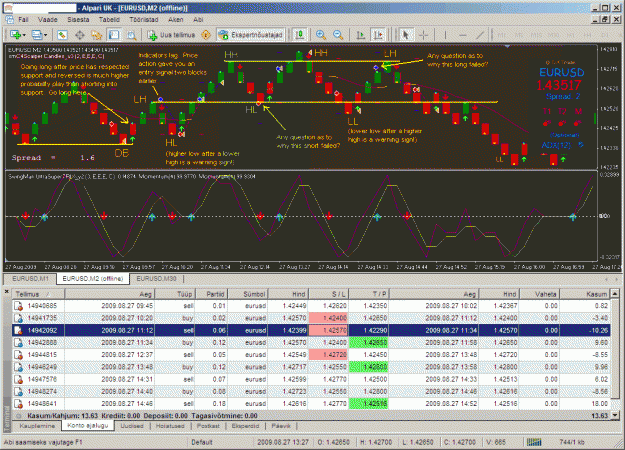This screenshot has width=625, height=450.
Task: Open the 'Abi' menu
Action: coord(198,20)
